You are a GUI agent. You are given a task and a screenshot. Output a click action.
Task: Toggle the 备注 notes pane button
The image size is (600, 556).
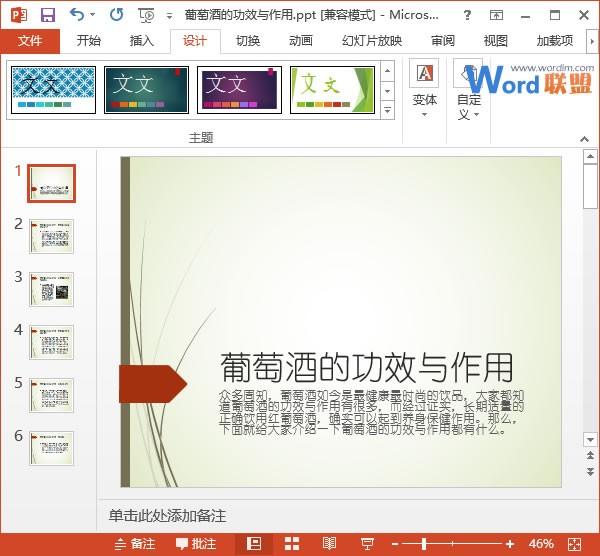[x=134, y=544]
